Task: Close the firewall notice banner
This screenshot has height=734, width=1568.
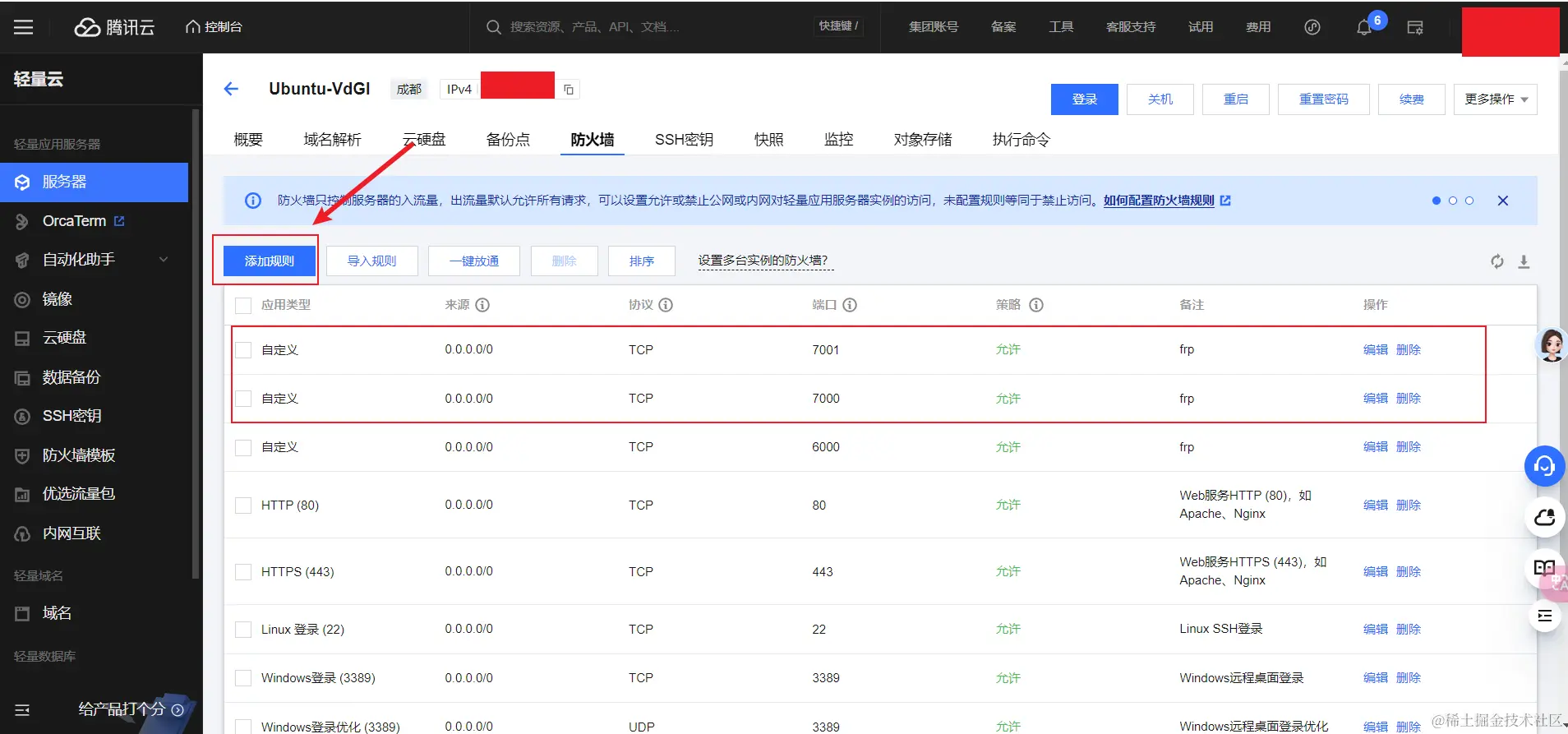Action: coord(1503,201)
